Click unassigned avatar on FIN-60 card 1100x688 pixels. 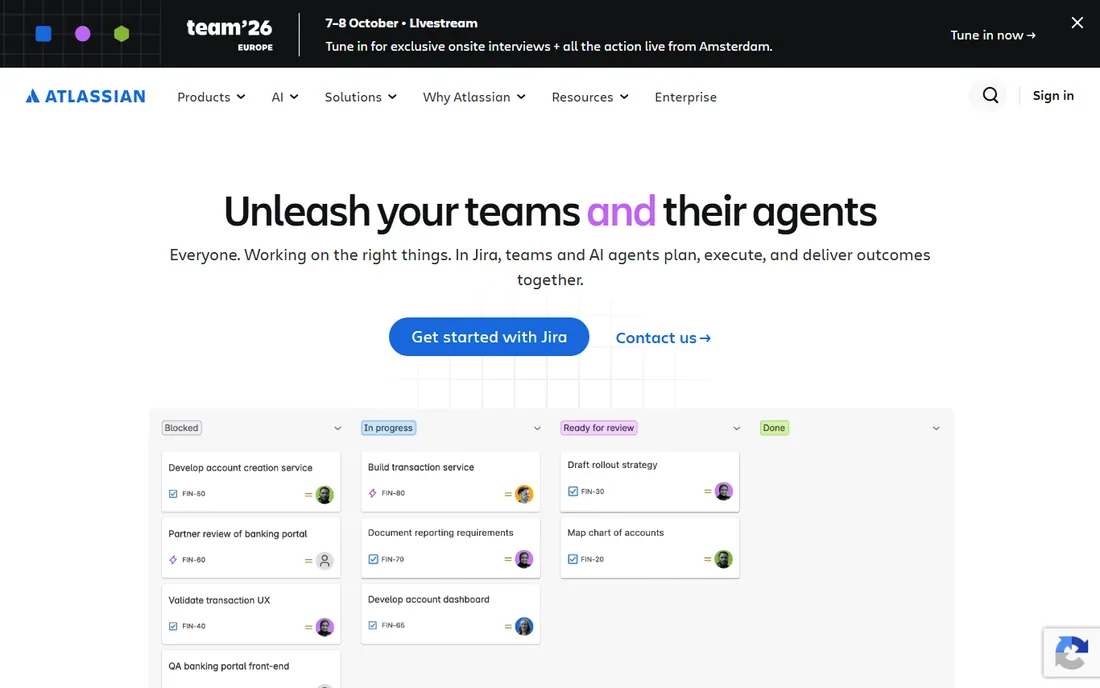click(324, 560)
